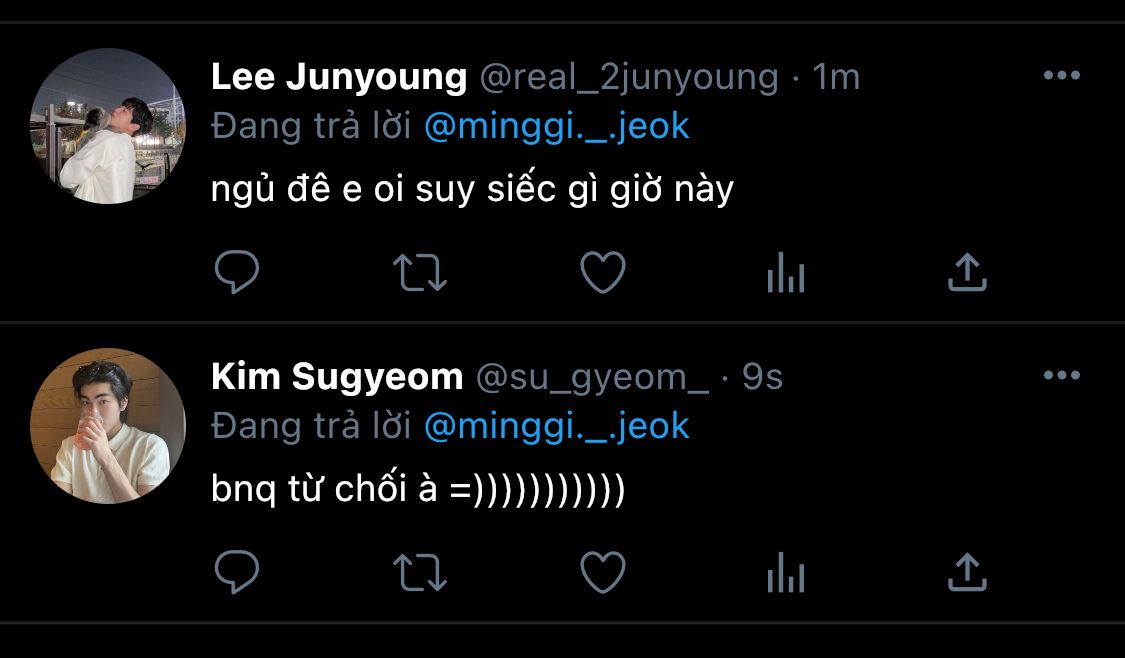Share Lee Junyoung's tweet
The image size is (1125, 658).
coord(967,272)
